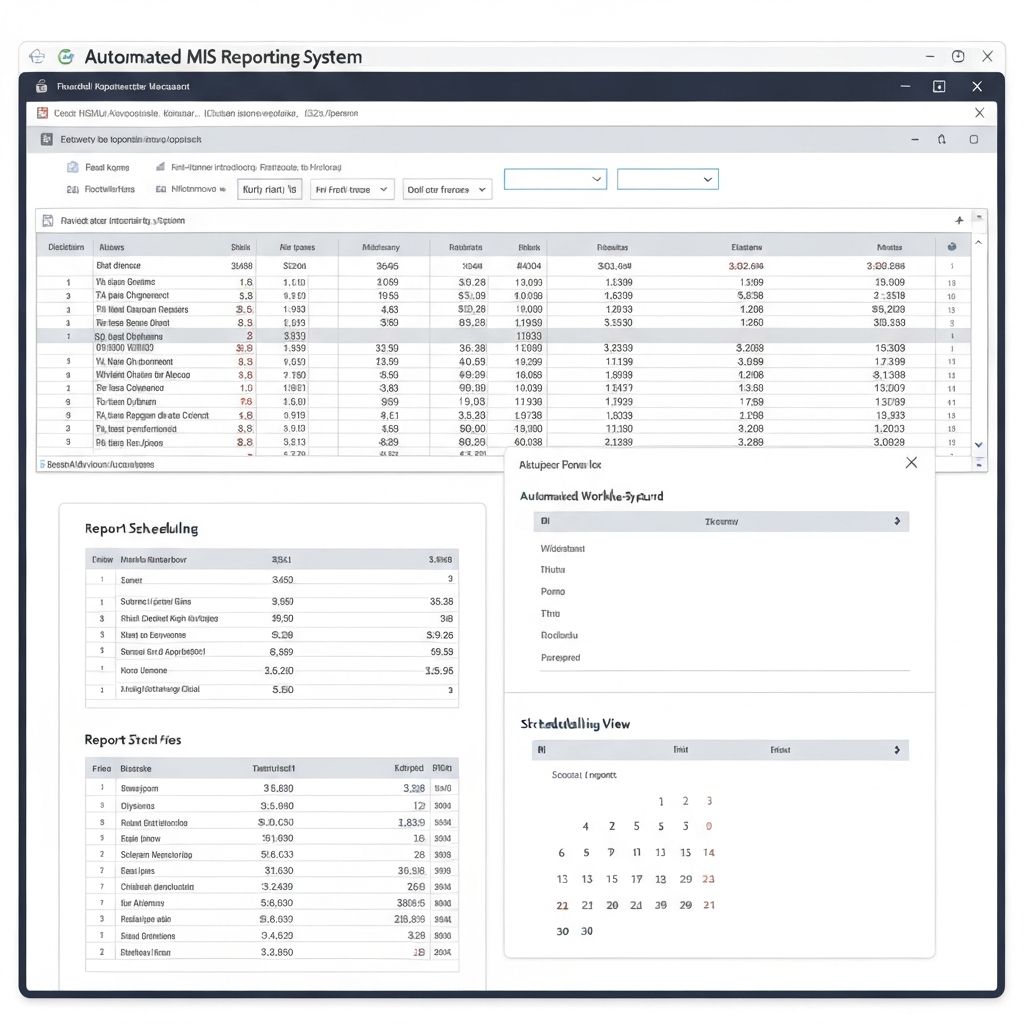This screenshot has width=1024, height=1024.
Task: Click the red document icon in the tab strip
Action: [43, 113]
